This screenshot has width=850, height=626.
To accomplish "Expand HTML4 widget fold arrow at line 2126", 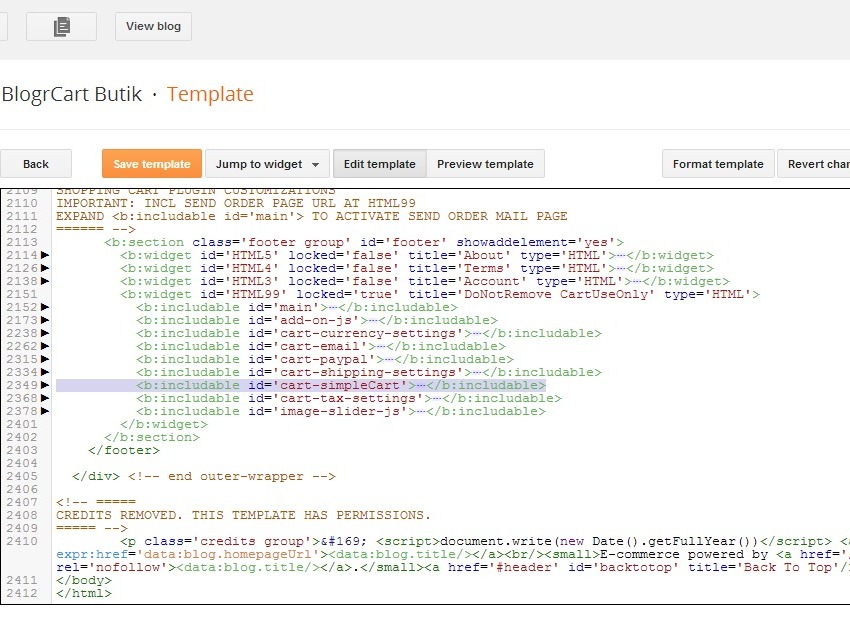I will click(x=45, y=268).
